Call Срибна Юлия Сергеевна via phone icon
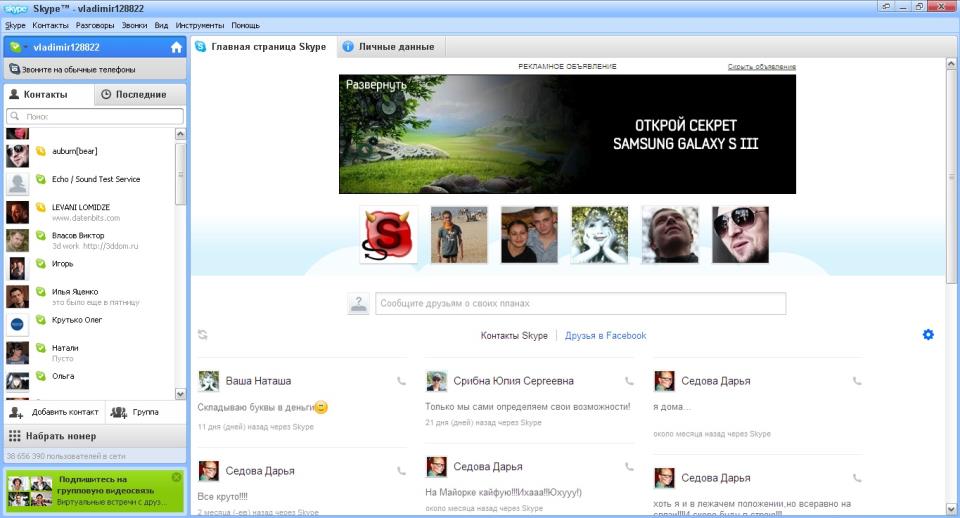960x518 pixels. click(x=629, y=381)
